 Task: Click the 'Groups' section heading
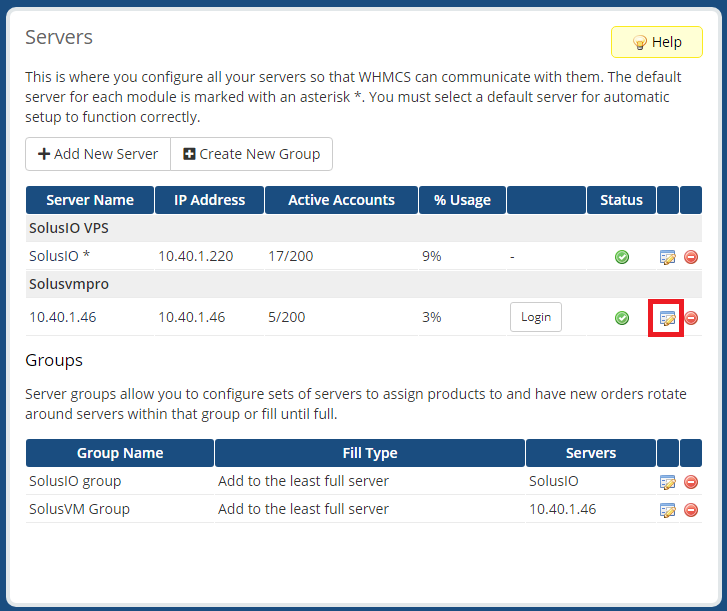pyautogui.click(x=54, y=360)
